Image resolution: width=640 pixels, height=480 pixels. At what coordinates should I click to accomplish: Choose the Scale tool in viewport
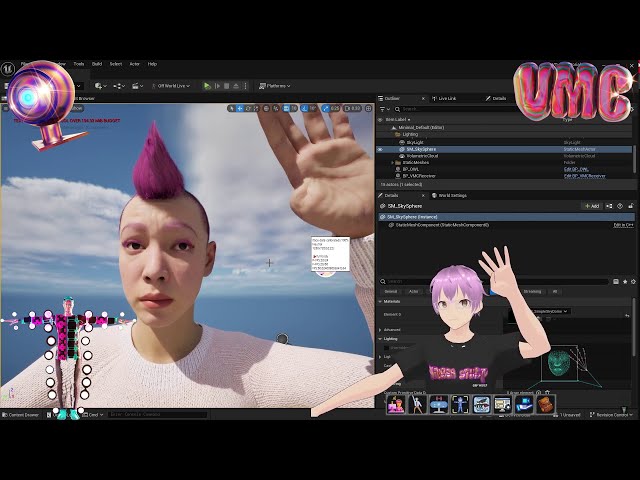256,108
